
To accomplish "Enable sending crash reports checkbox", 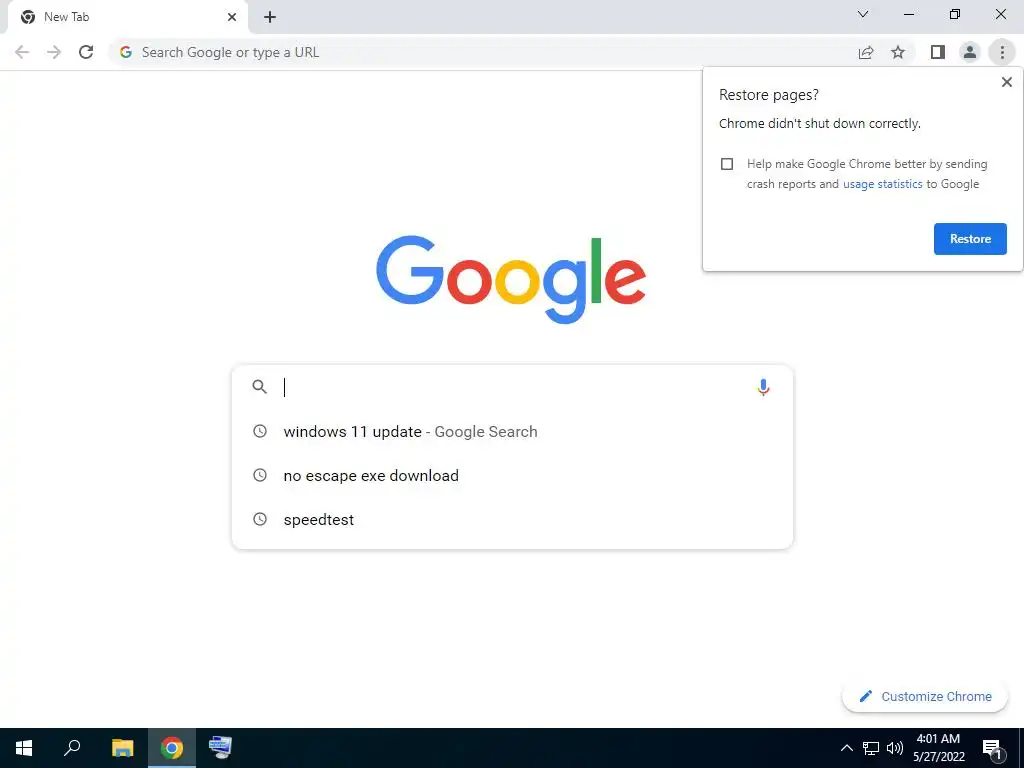I will point(727,164).
